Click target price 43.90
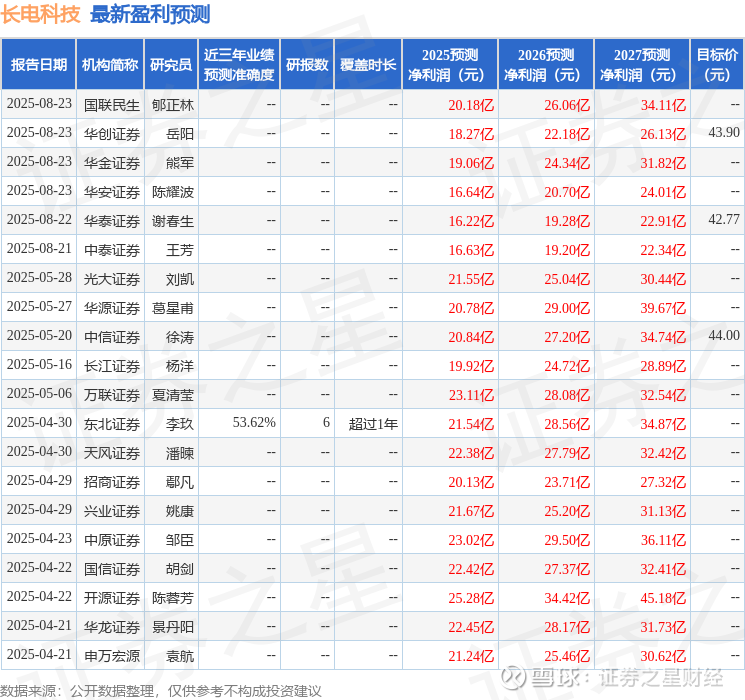This screenshot has width=745, height=700. [x=724, y=132]
